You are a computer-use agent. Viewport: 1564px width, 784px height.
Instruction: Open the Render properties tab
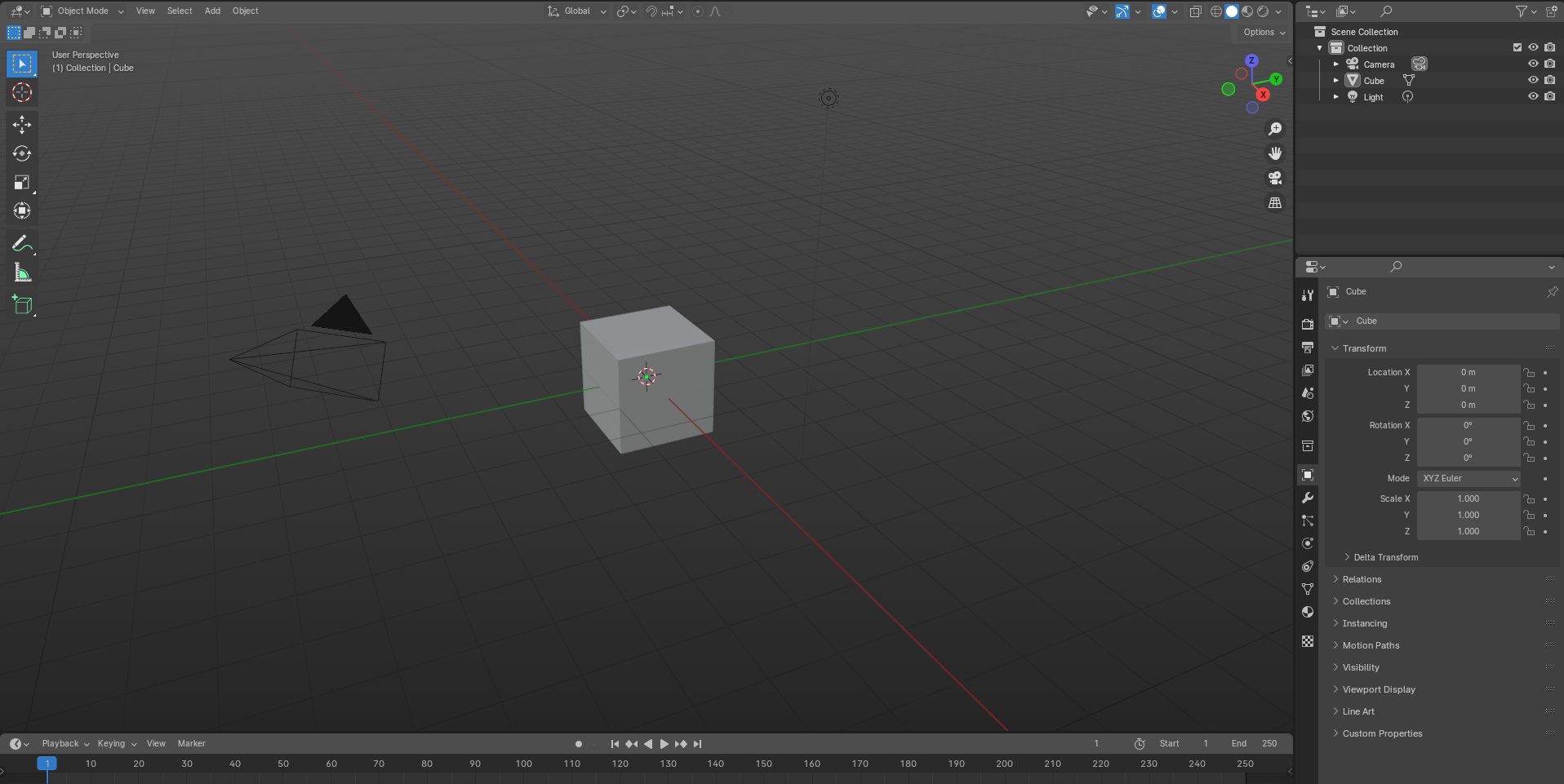pyautogui.click(x=1308, y=324)
